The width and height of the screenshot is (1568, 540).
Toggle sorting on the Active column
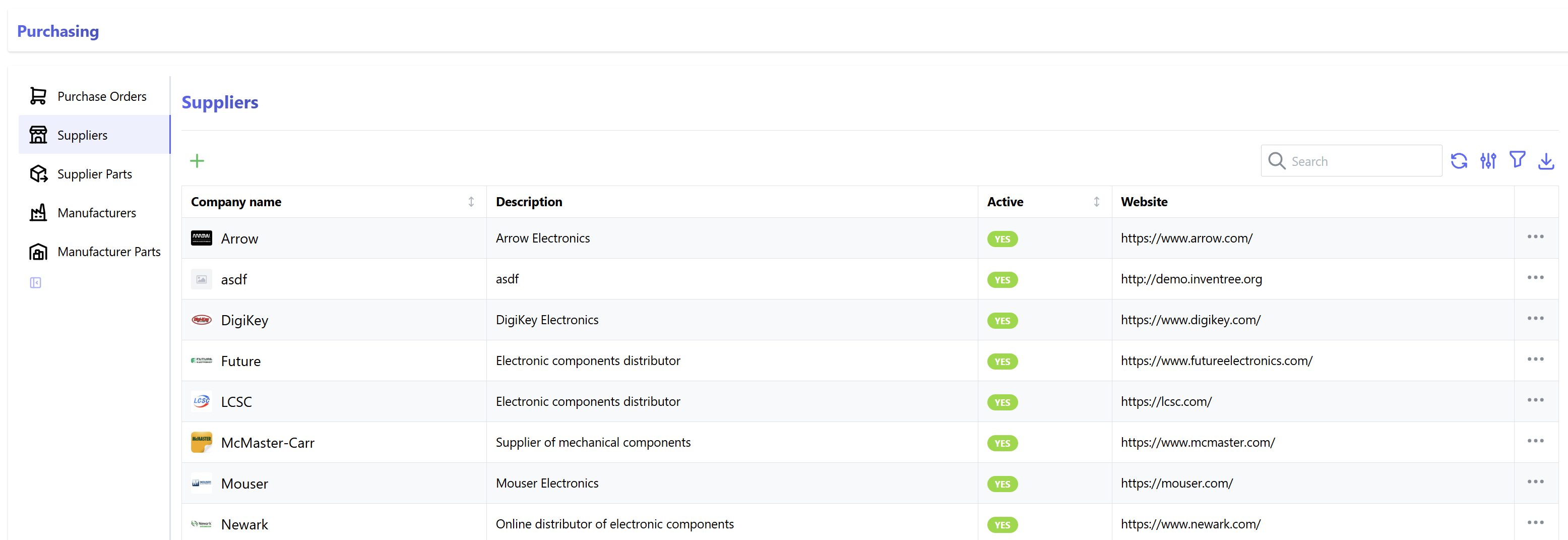[1096, 202]
